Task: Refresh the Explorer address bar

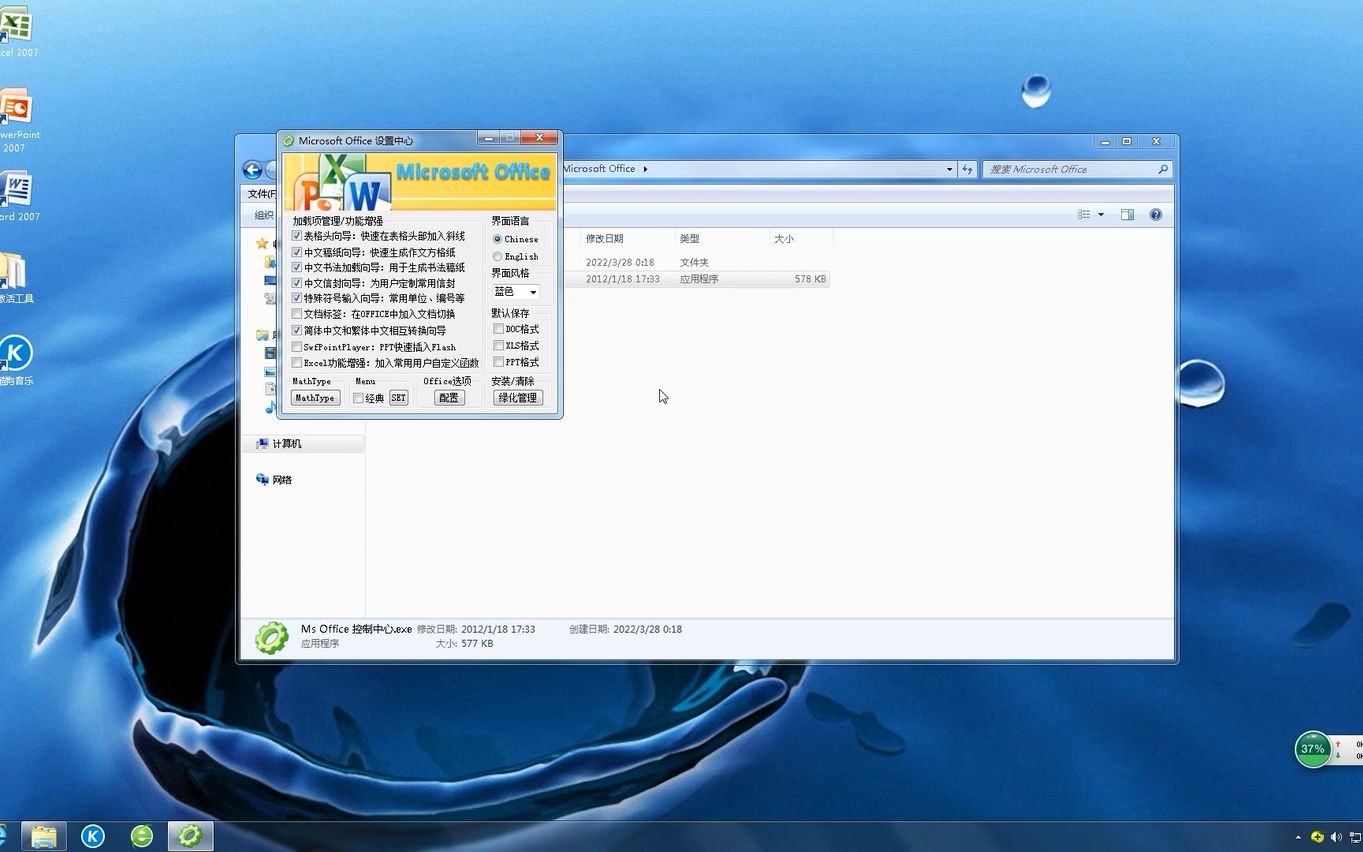Action: pyautogui.click(x=967, y=169)
